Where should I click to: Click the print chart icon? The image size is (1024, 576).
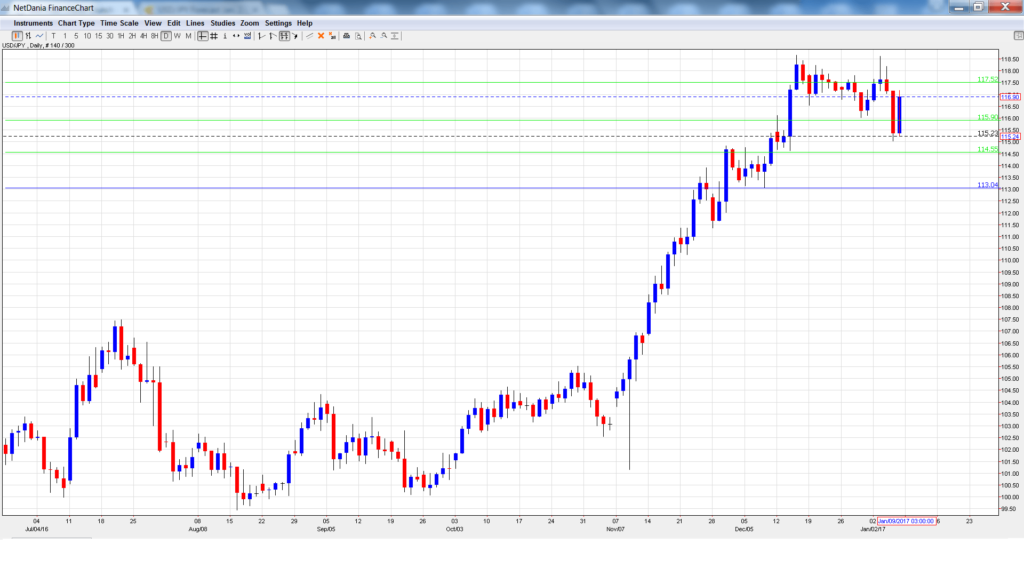(346, 36)
